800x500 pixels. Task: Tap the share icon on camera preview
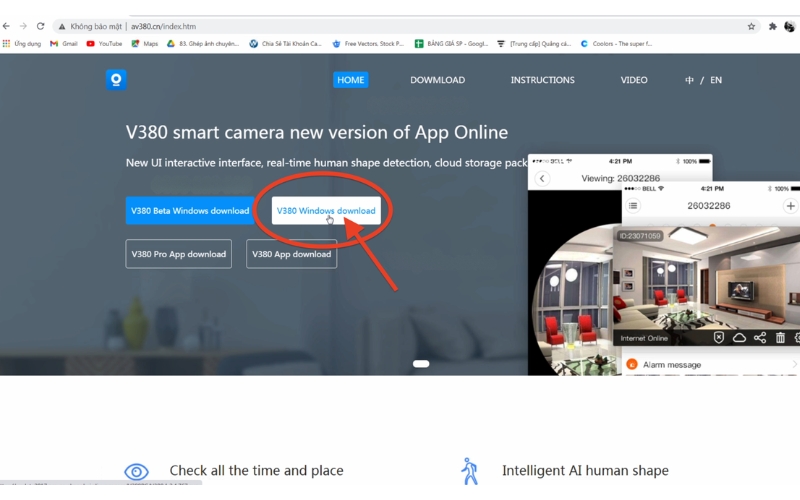pos(760,338)
